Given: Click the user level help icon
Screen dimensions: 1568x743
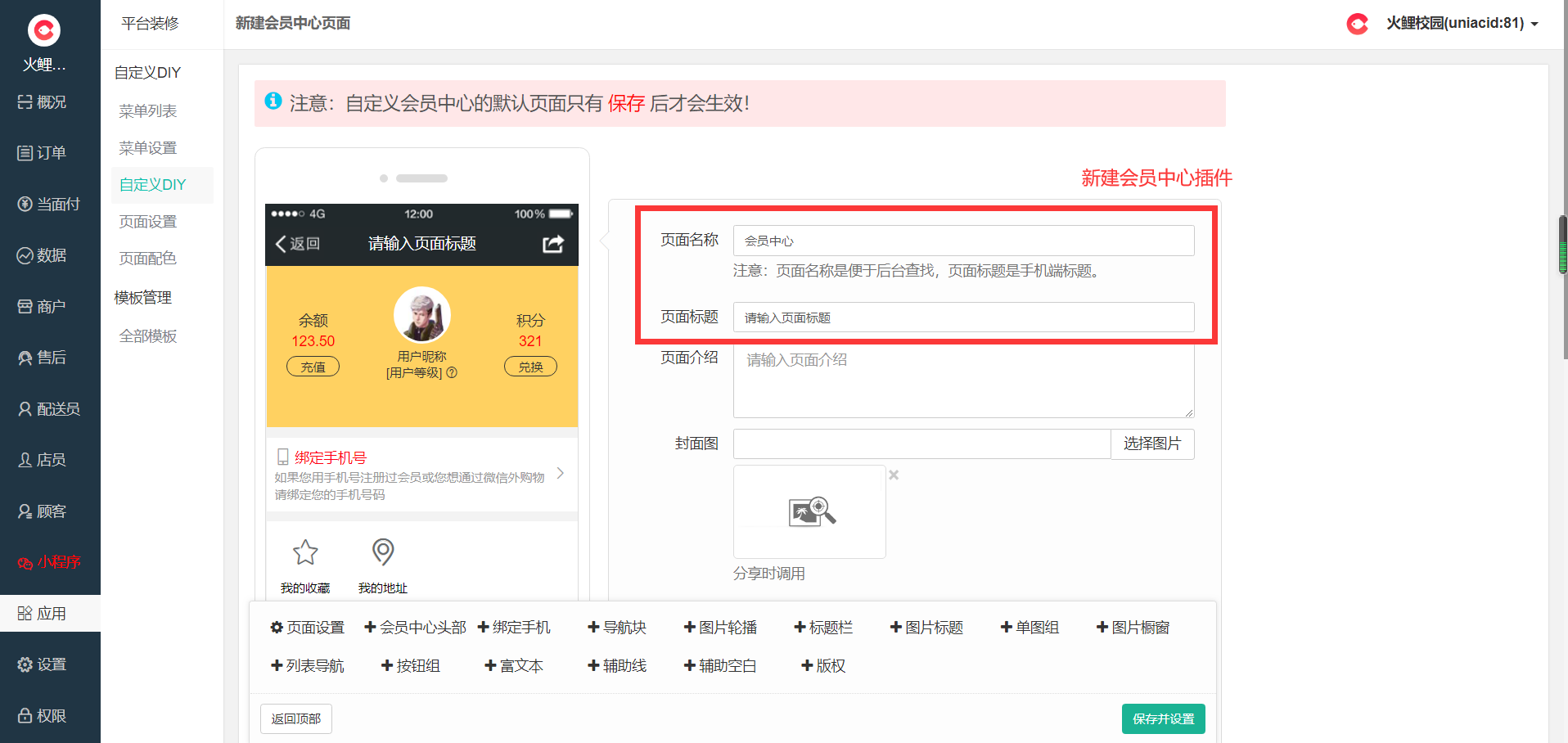Looking at the screenshot, I should [452, 373].
